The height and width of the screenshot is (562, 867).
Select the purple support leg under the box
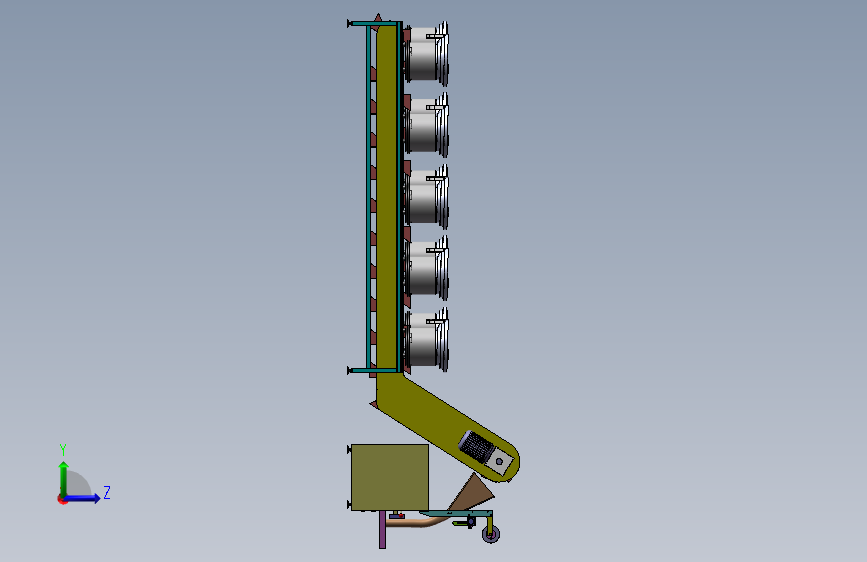pos(382,529)
